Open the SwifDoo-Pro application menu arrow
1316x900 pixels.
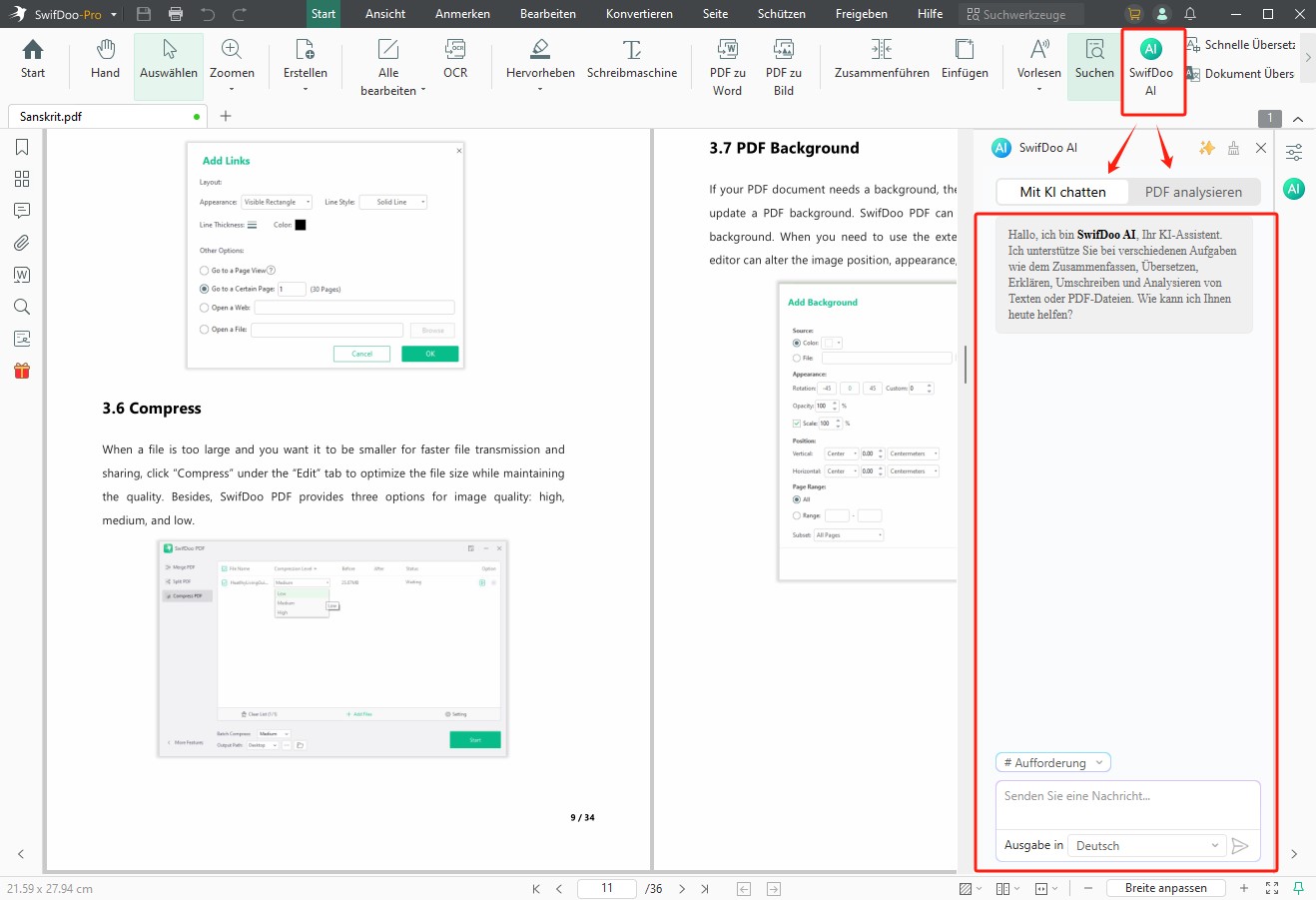pyautogui.click(x=114, y=15)
